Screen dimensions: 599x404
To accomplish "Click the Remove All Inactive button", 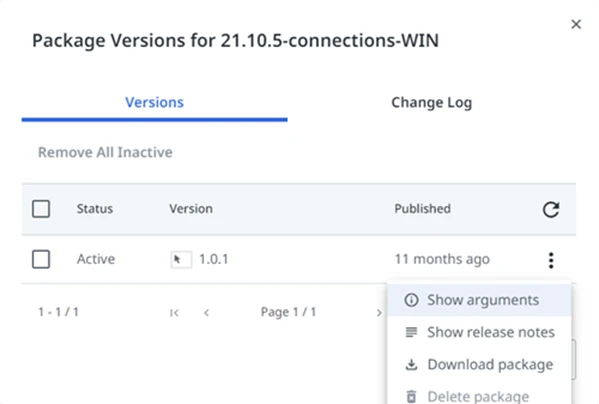I will [105, 152].
